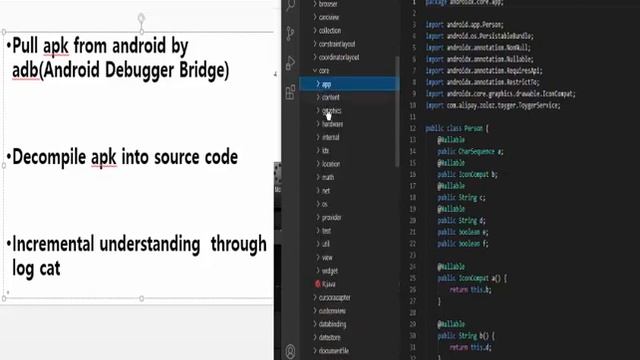This screenshot has width=640, height=360.
Task: Click the slide text 'log cat'
Action: (36, 269)
